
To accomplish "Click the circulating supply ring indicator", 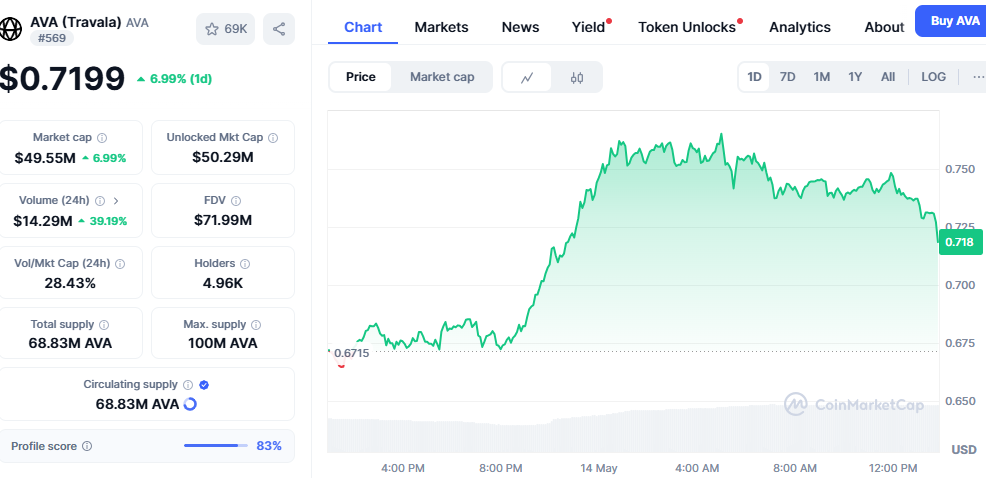I will pos(190,404).
